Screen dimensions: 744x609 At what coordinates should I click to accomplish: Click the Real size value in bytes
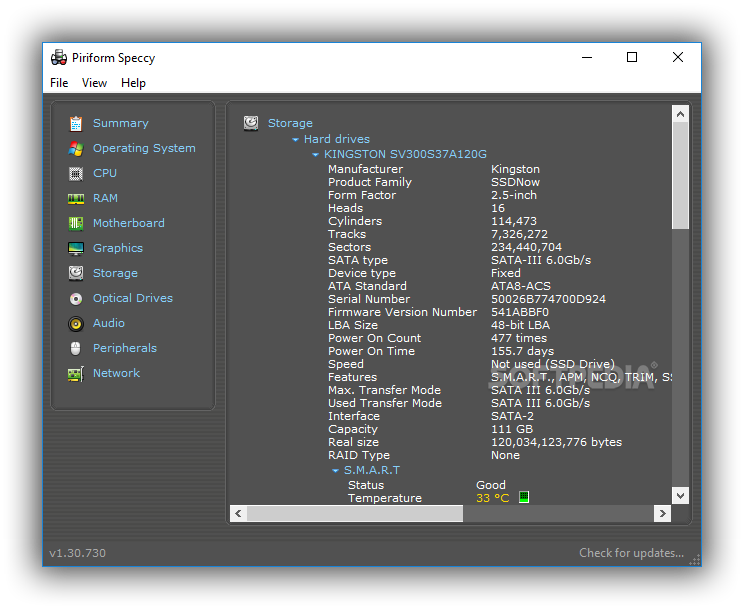pyautogui.click(x=556, y=442)
